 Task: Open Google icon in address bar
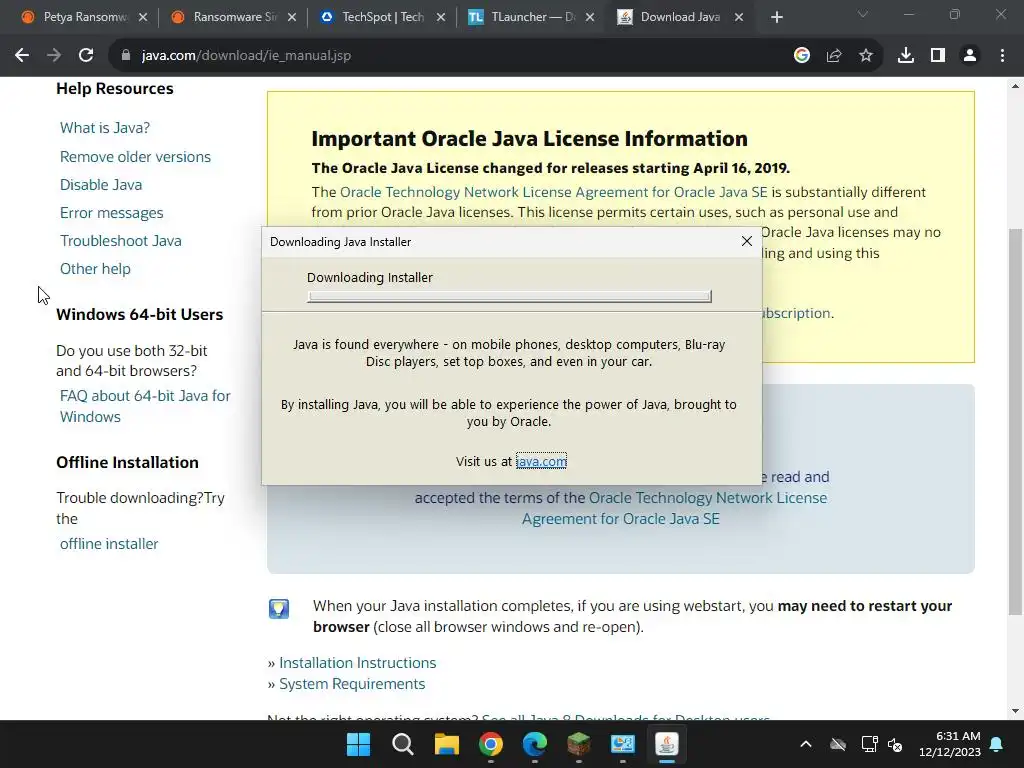(x=802, y=56)
